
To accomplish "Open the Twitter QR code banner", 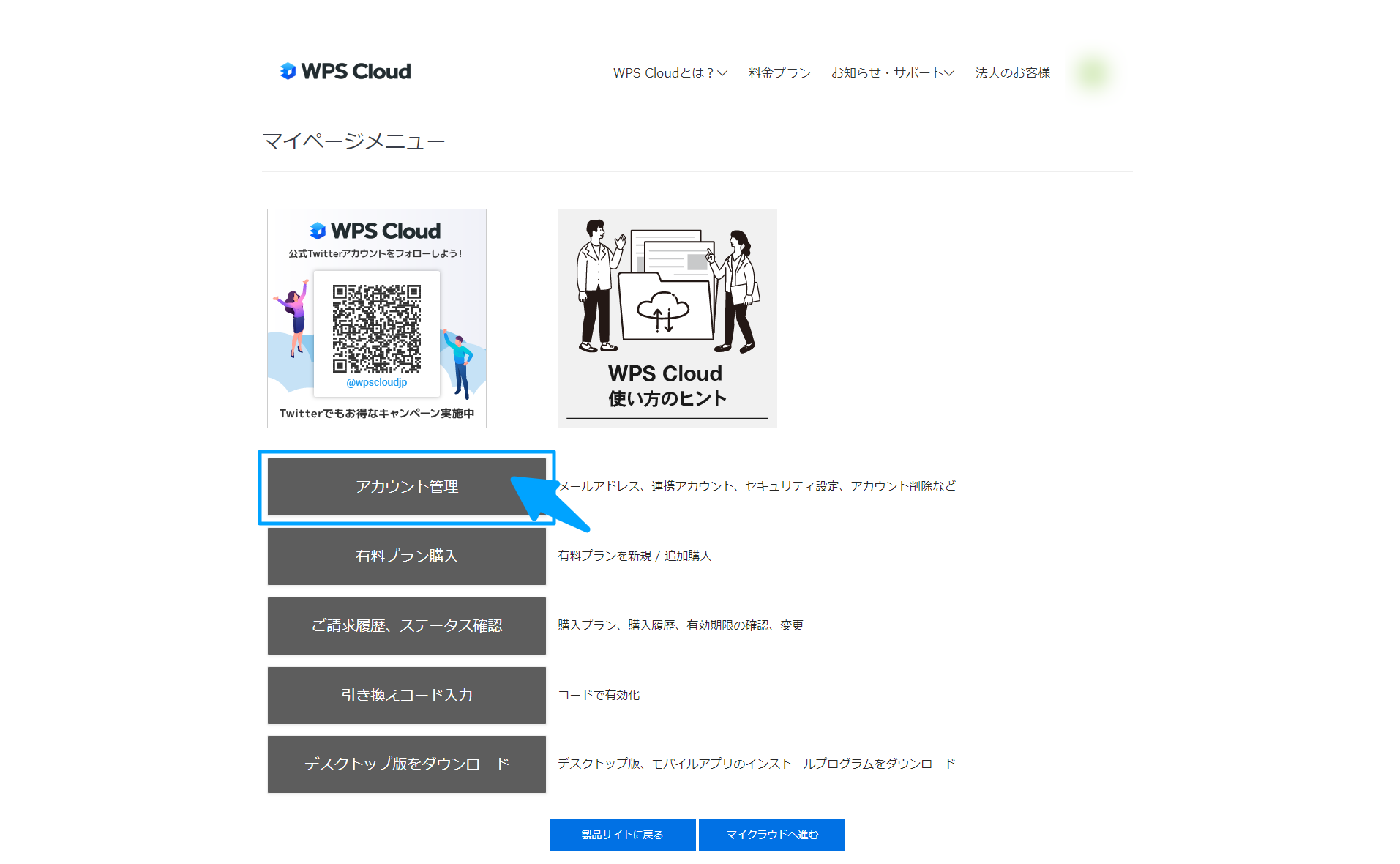I will coord(377,319).
